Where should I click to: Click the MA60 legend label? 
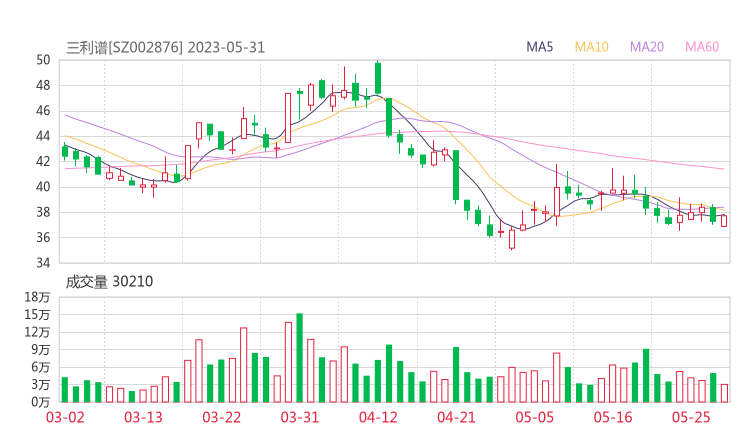(x=702, y=47)
